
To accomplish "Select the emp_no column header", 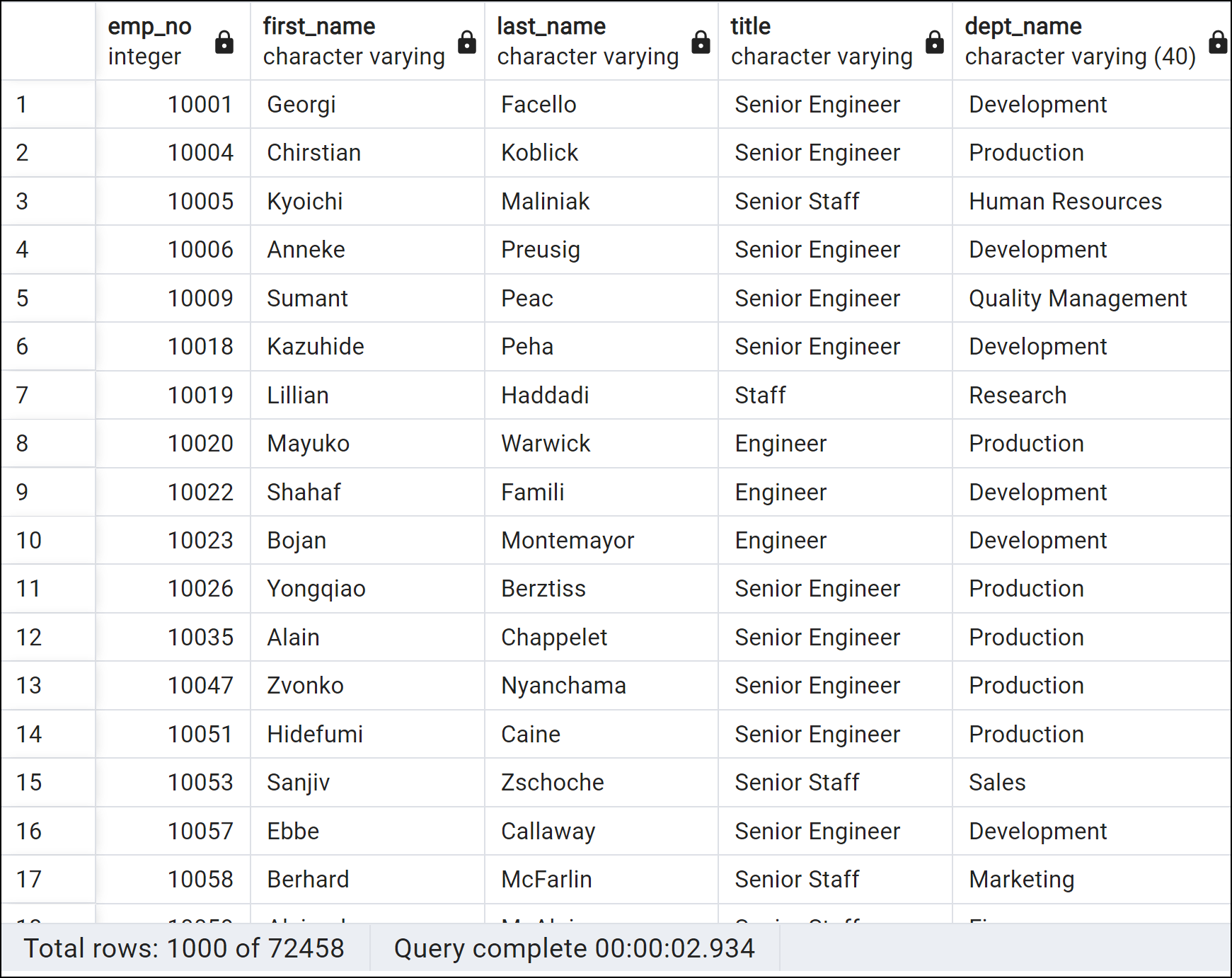I will [150, 40].
